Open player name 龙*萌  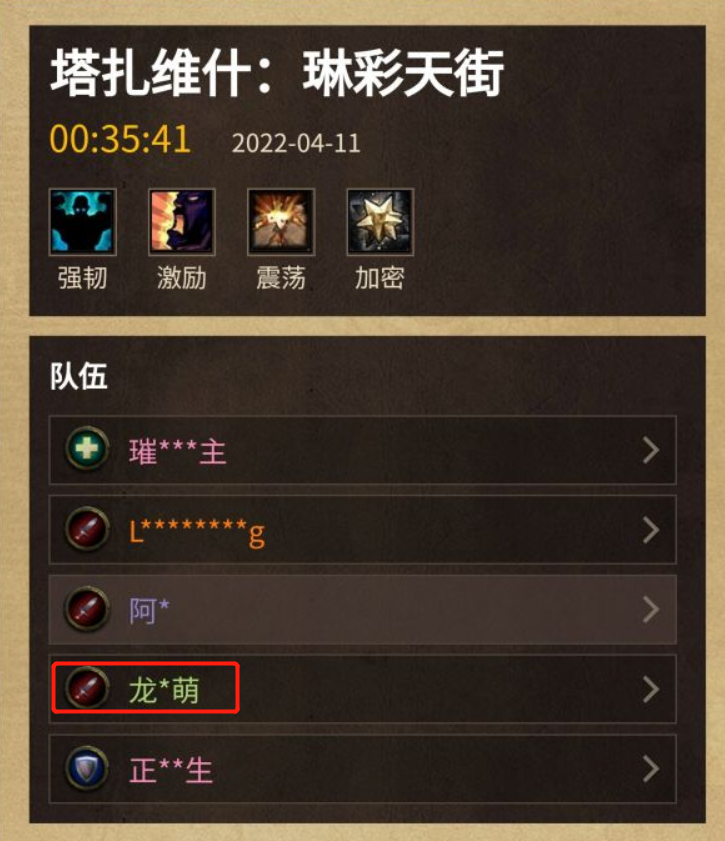(x=164, y=690)
